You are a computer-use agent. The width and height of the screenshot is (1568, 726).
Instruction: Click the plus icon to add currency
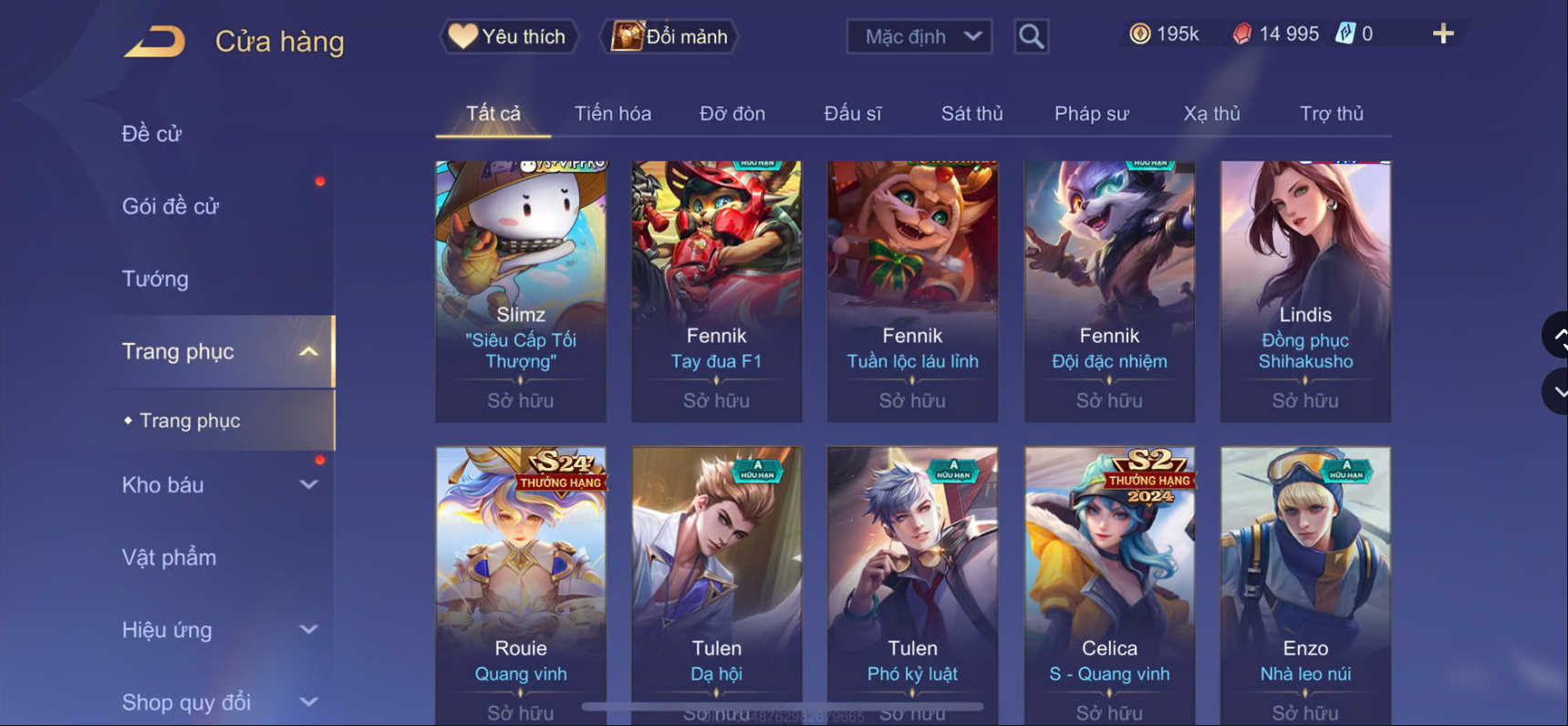tap(1443, 34)
